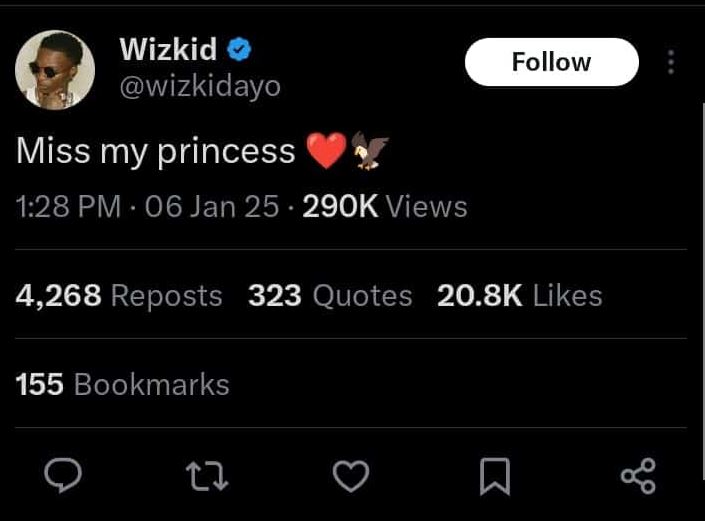This screenshot has width=705, height=521.
Task: Open the three-dot more options menu
Action: [671, 62]
